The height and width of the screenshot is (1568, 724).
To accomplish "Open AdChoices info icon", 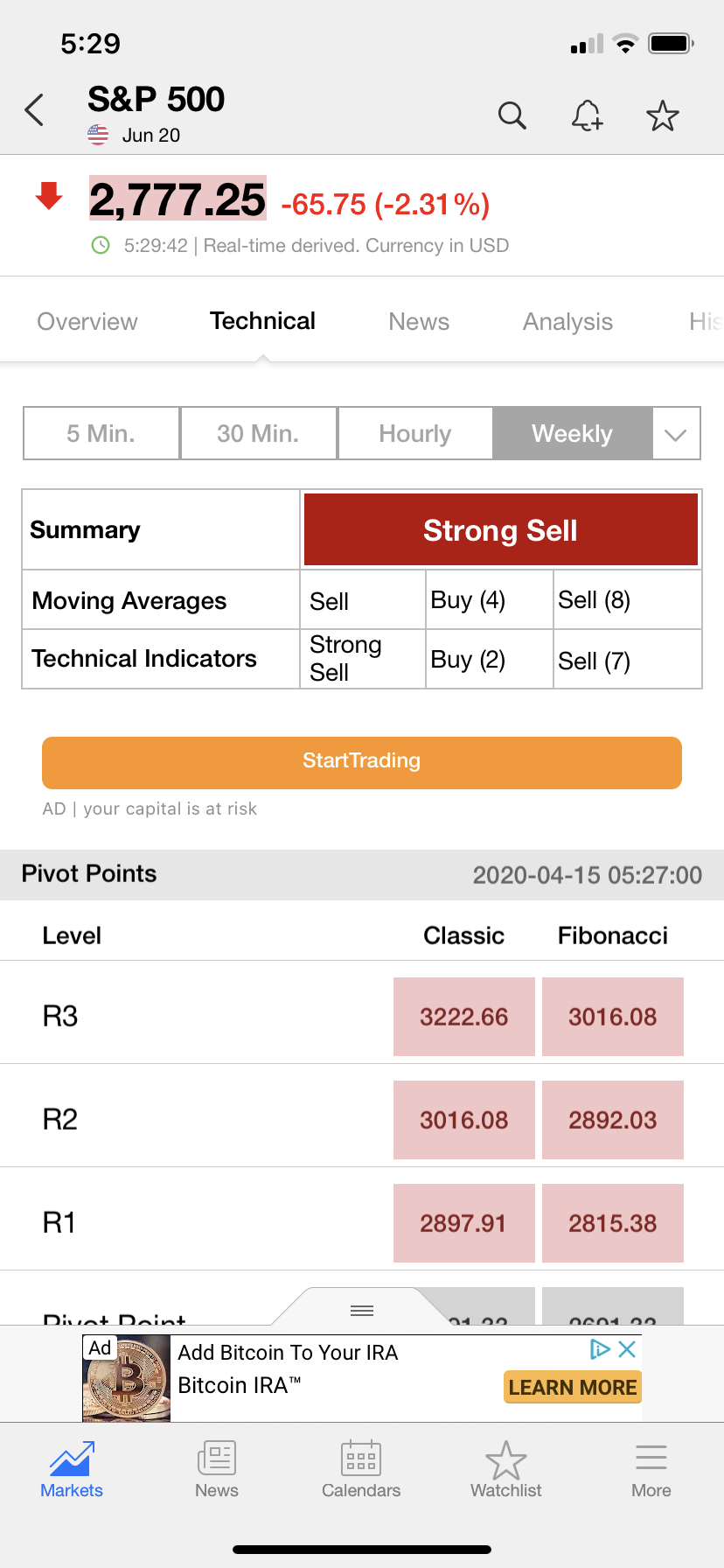I will [600, 1349].
